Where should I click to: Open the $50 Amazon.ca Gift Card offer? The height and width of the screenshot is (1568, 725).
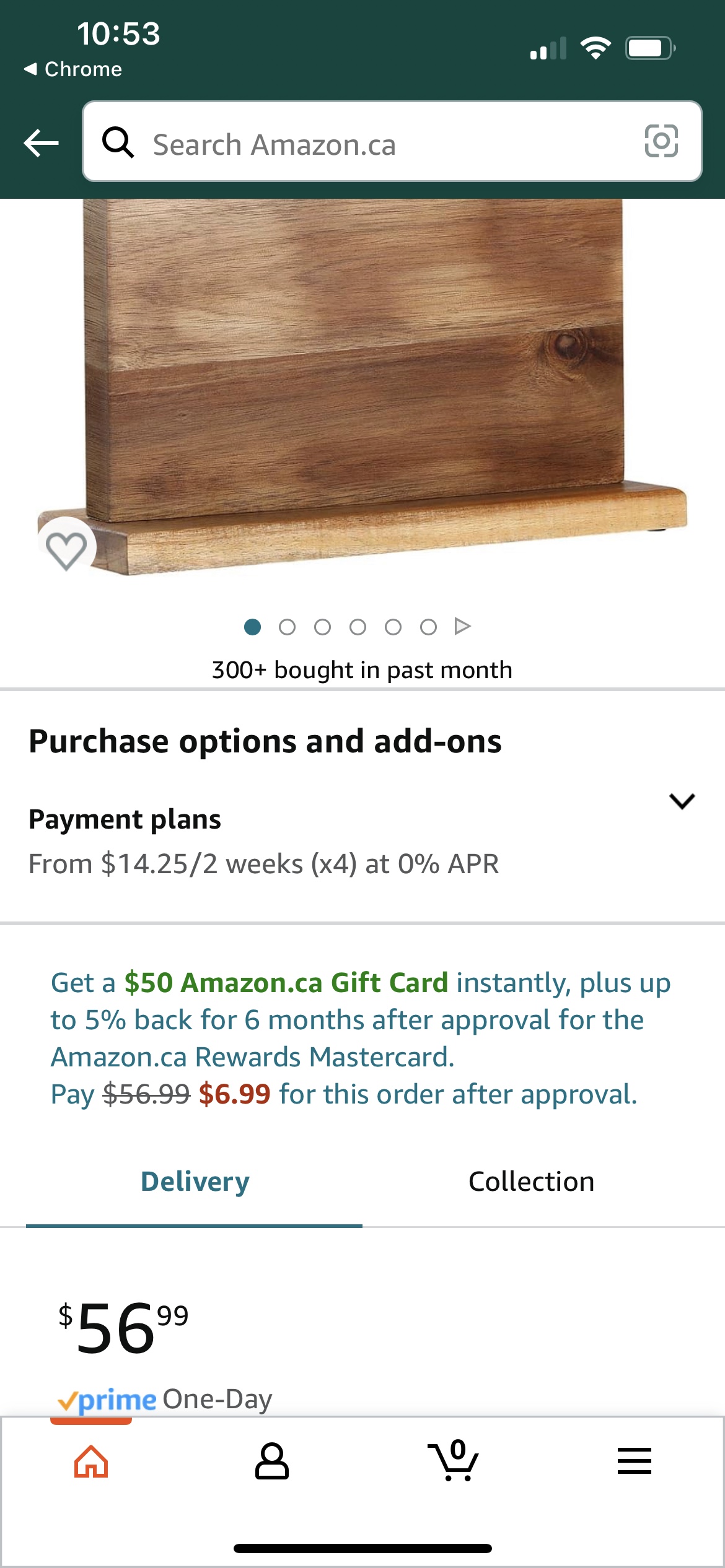[x=286, y=983]
